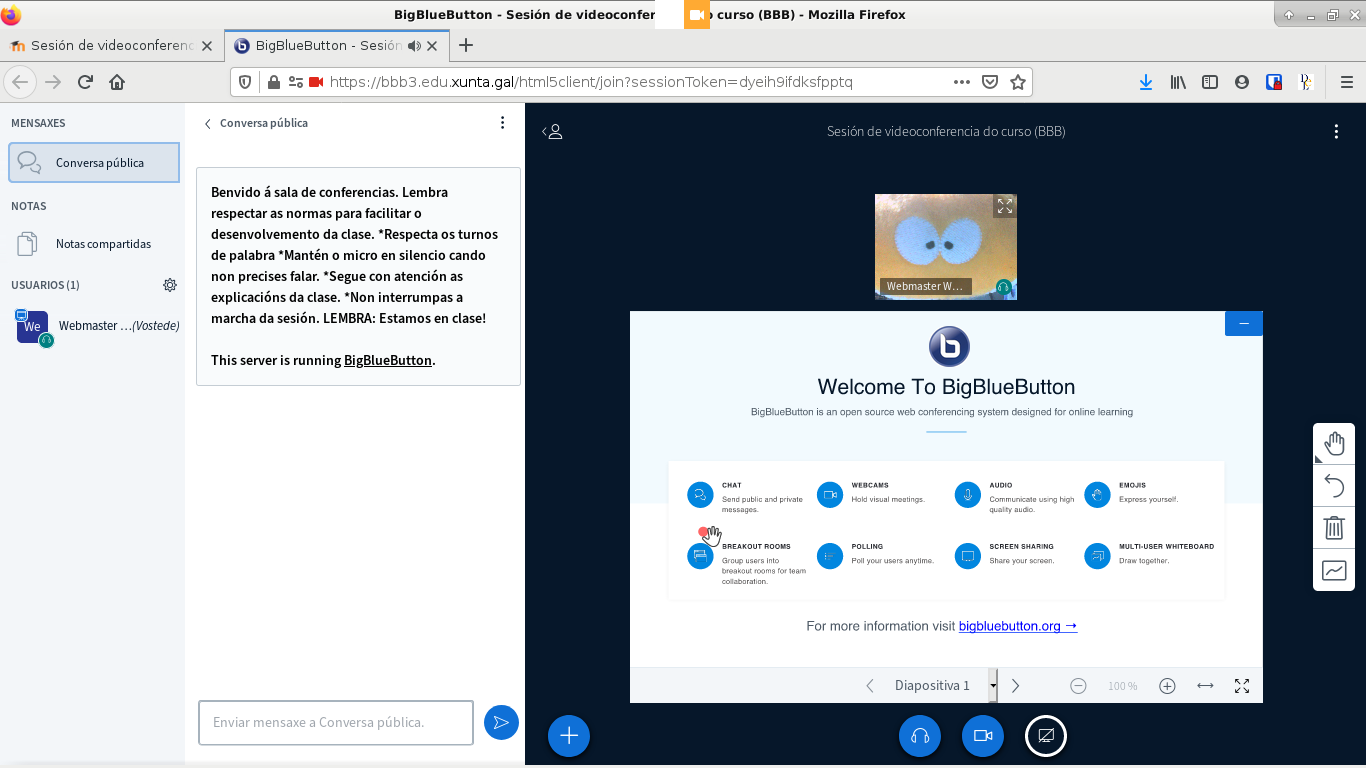Open the public chat options menu
The width and height of the screenshot is (1366, 768).
click(x=503, y=123)
